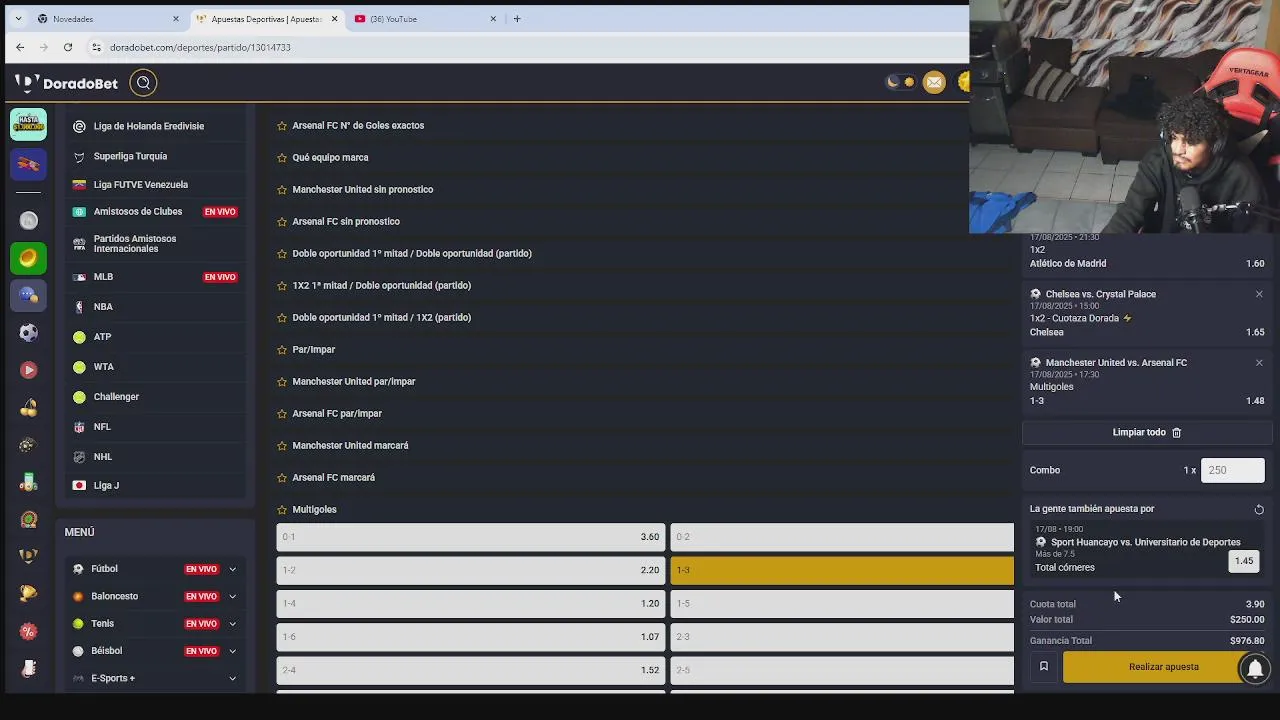Open a new browser tab
This screenshot has width=1280, height=720.
point(517,19)
